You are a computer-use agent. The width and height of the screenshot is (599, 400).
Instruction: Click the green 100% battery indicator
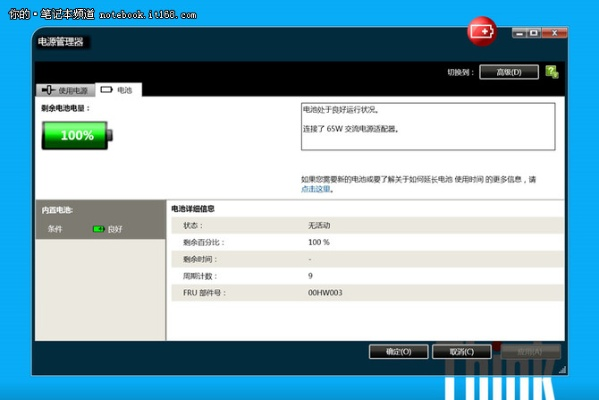[77, 135]
